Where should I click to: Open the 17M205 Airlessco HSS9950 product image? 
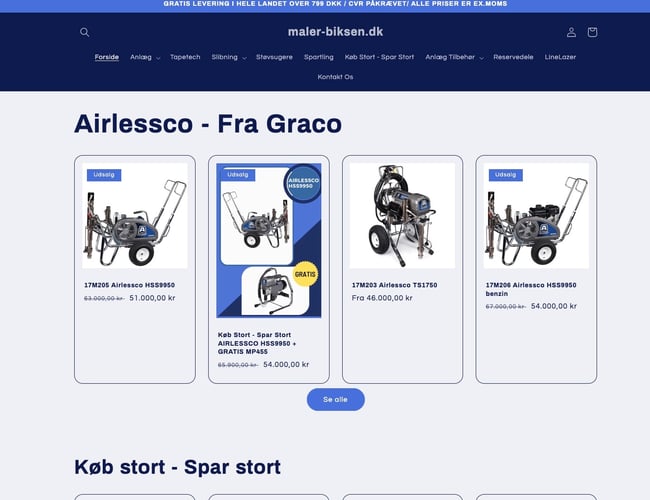[x=135, y=216]
